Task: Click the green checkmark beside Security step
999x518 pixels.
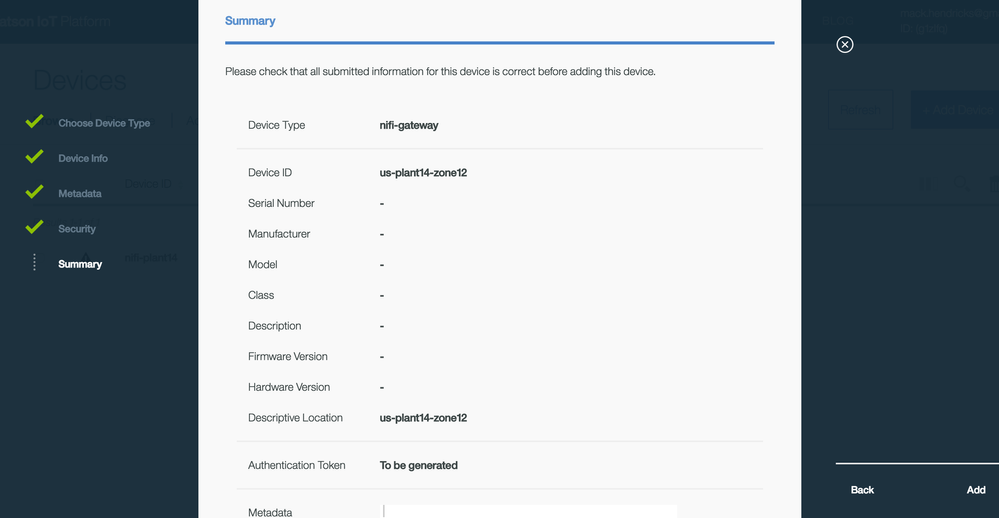Action: [34, 227]
